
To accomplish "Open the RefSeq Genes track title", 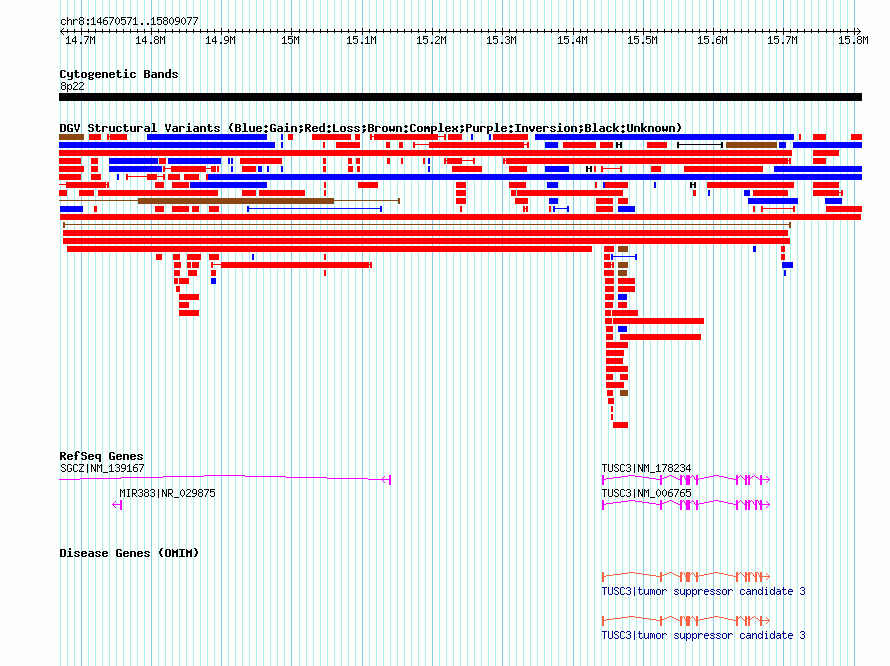I will coord(102,456).
